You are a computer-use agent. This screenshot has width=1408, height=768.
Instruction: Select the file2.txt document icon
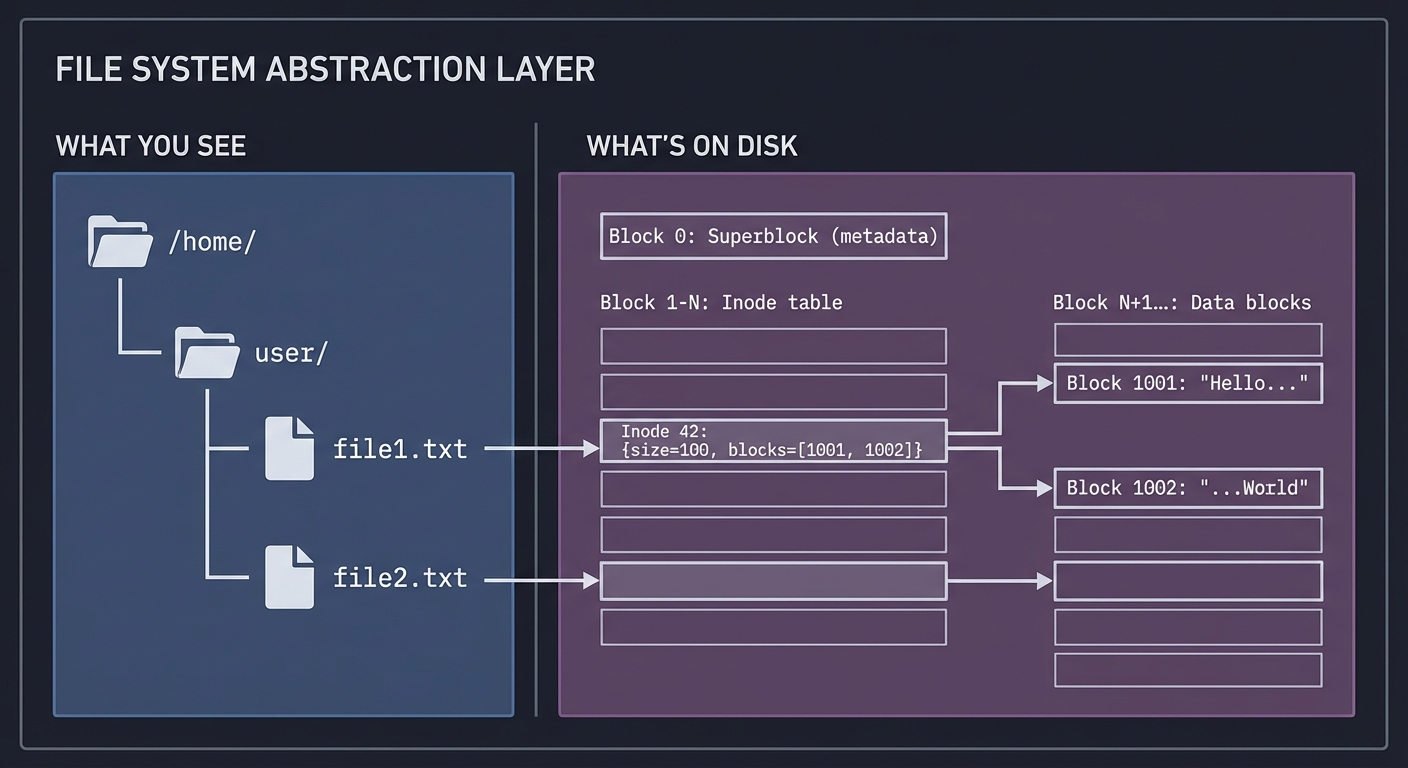coord(289,578)
